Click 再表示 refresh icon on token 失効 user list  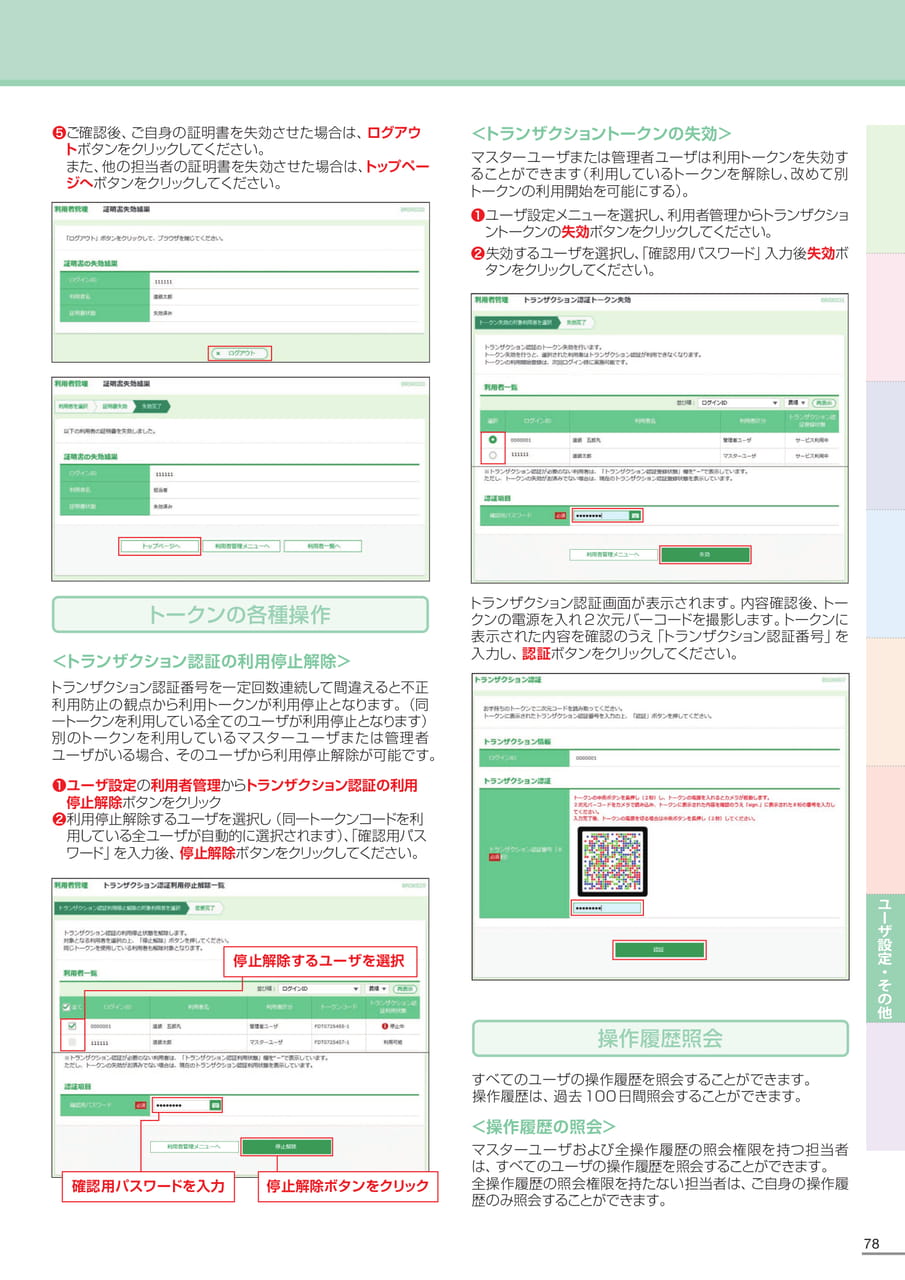(x=823, y=403)
